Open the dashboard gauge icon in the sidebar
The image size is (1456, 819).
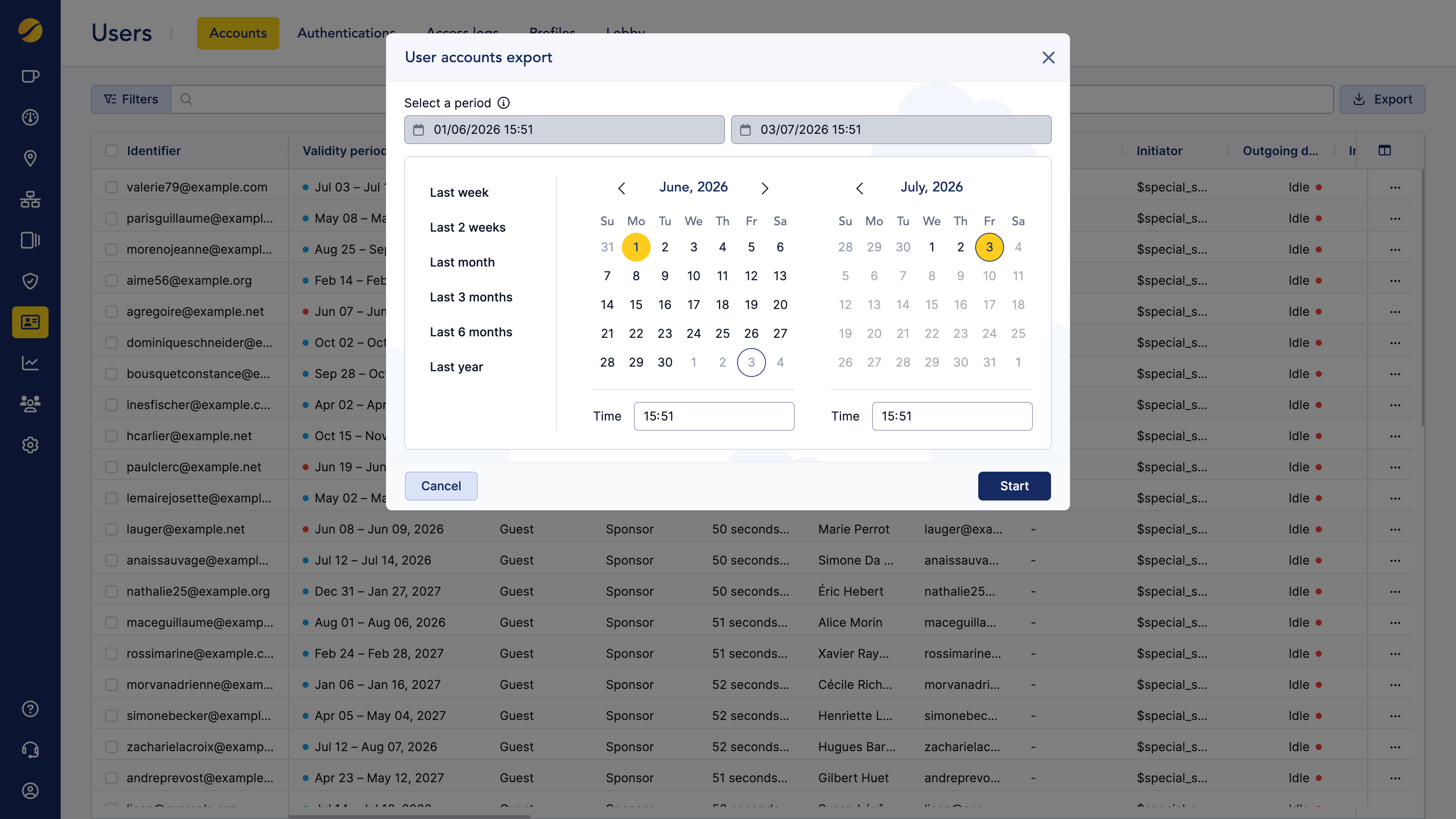(30, 117)
